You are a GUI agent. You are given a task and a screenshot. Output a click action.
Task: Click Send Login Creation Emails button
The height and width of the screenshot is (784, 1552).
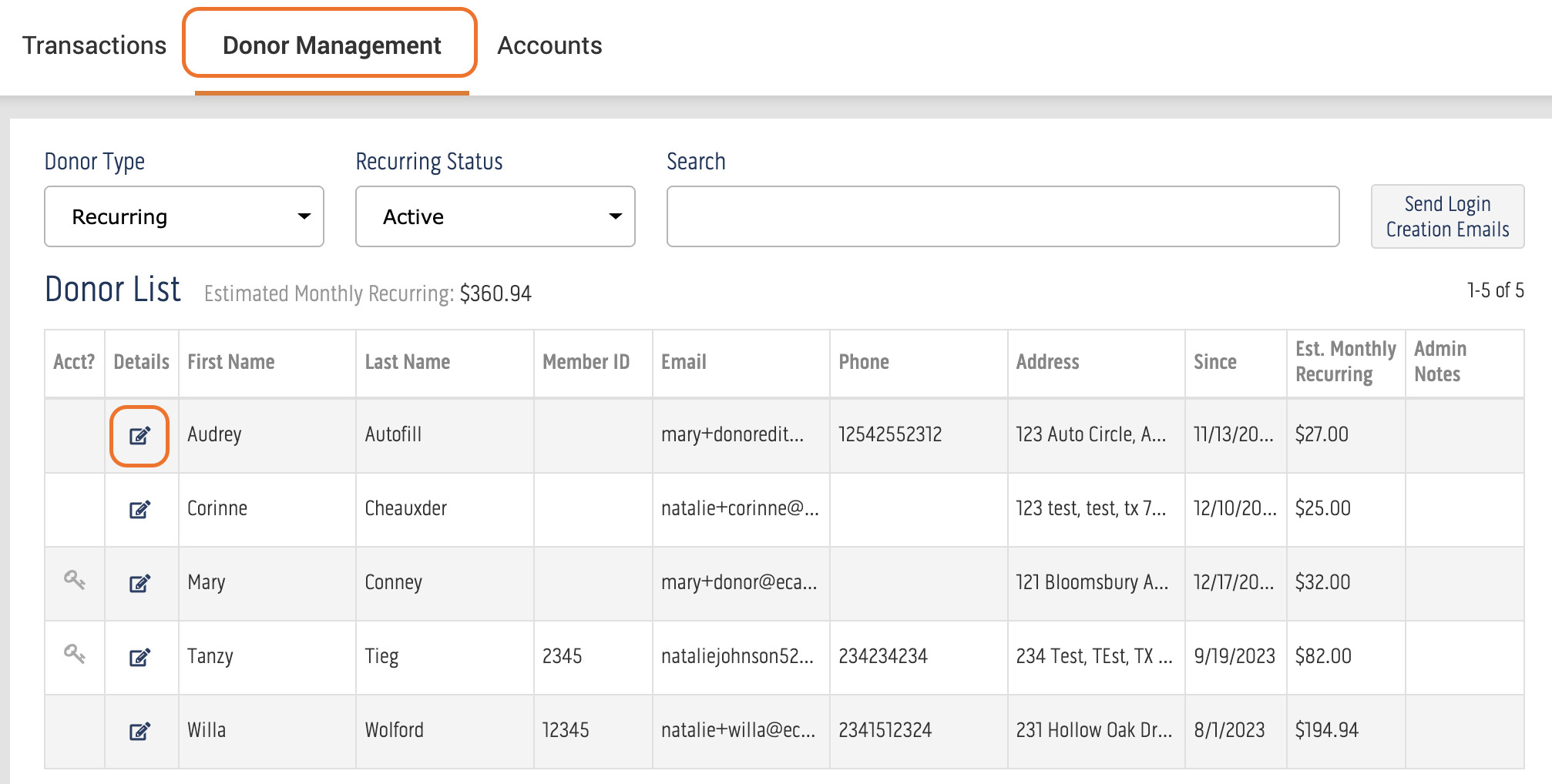[1447, 216]
